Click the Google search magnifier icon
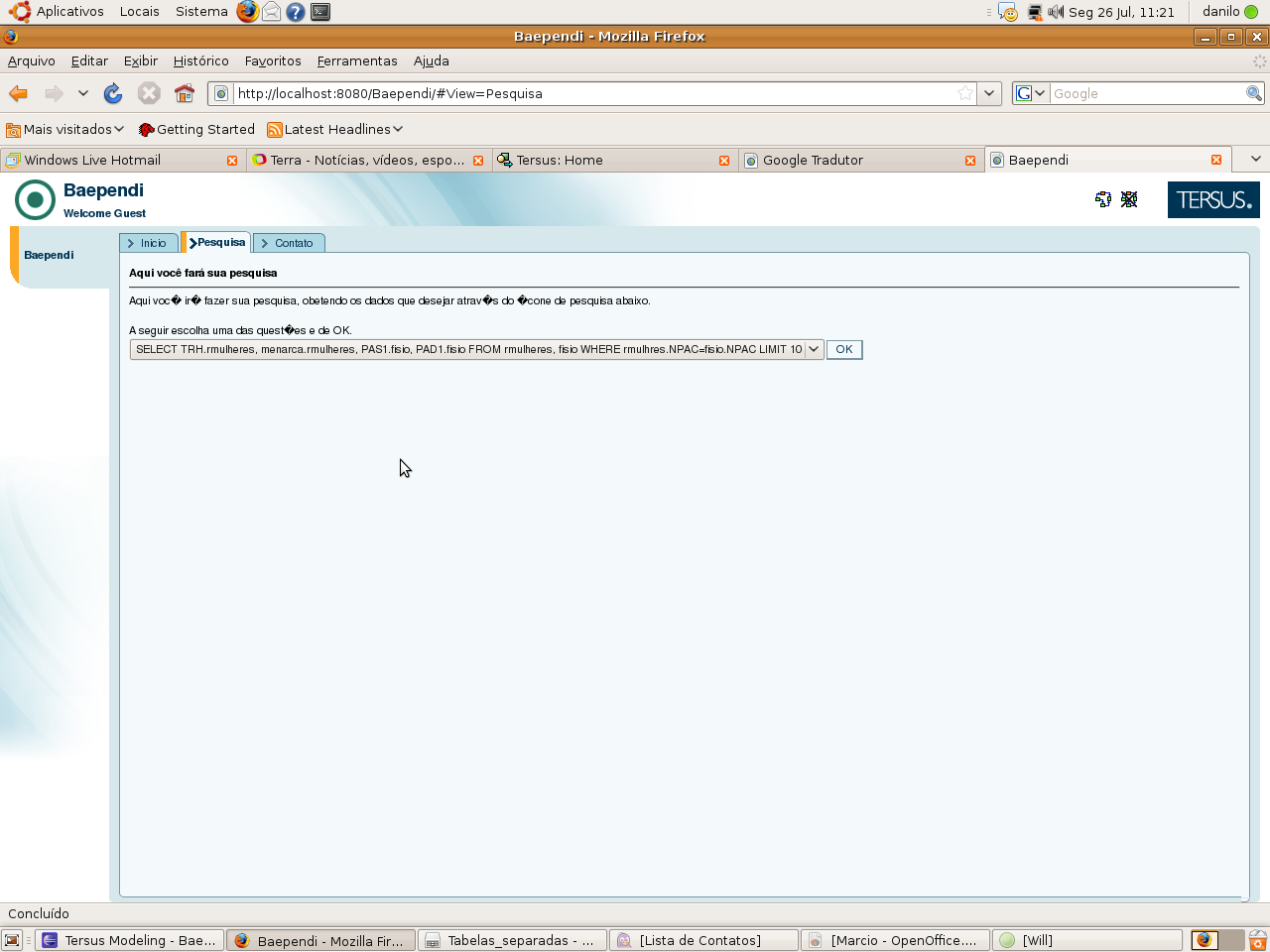Image resolution: width=1270 pixels, height=952 pixels. click(x=1253, y=93)
